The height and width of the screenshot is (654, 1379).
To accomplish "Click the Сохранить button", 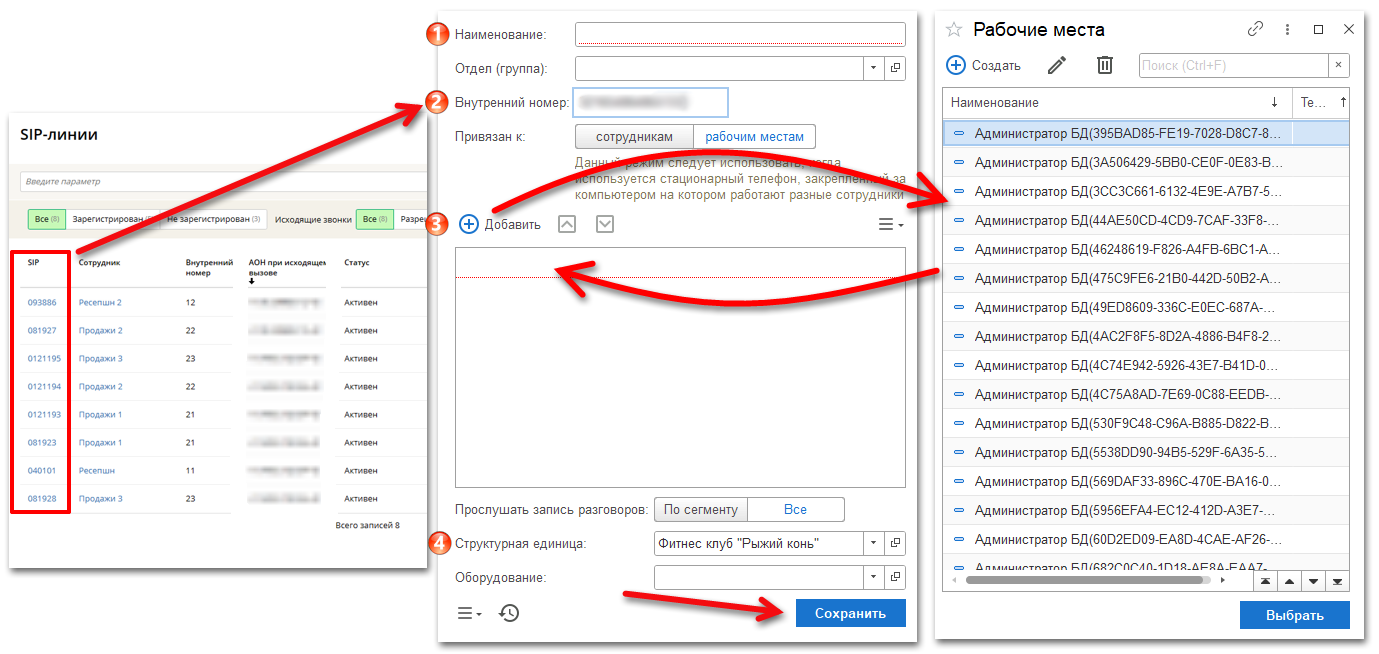I will click(850, 613).
